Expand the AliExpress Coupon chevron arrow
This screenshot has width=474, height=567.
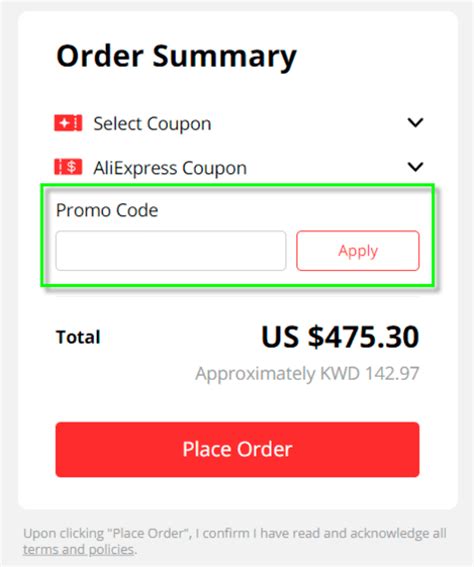coord(415,167)
